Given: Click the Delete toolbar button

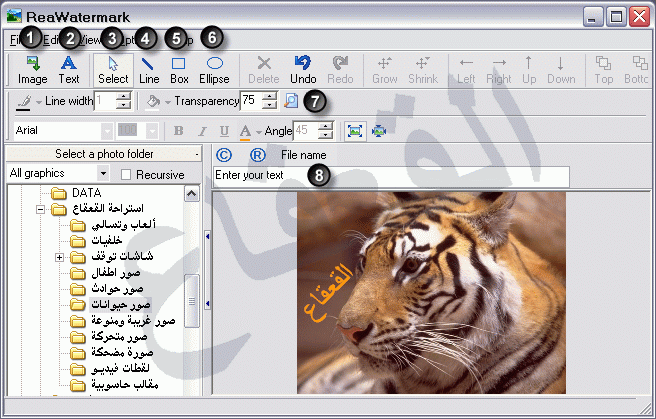Looking at the screenshot, I should point(264,70).
